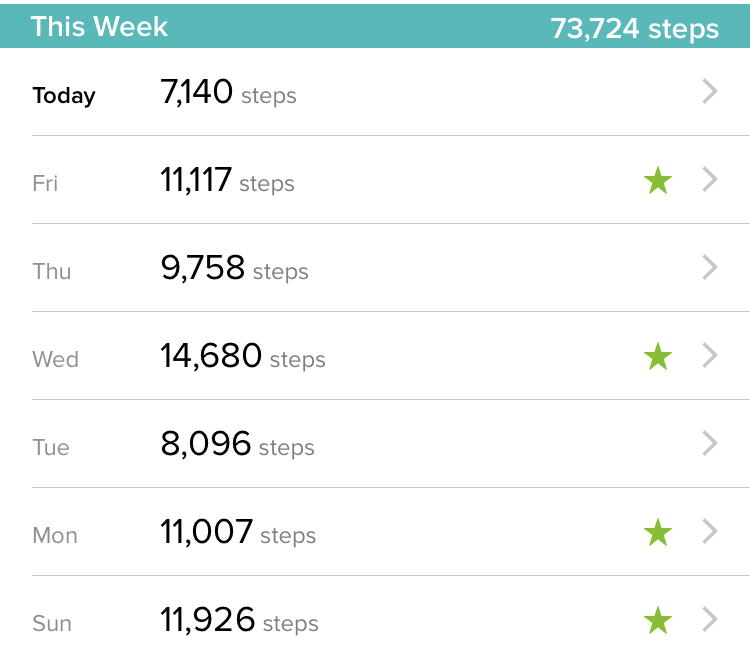Tap the chevron on the Tue row

point(710,443)
